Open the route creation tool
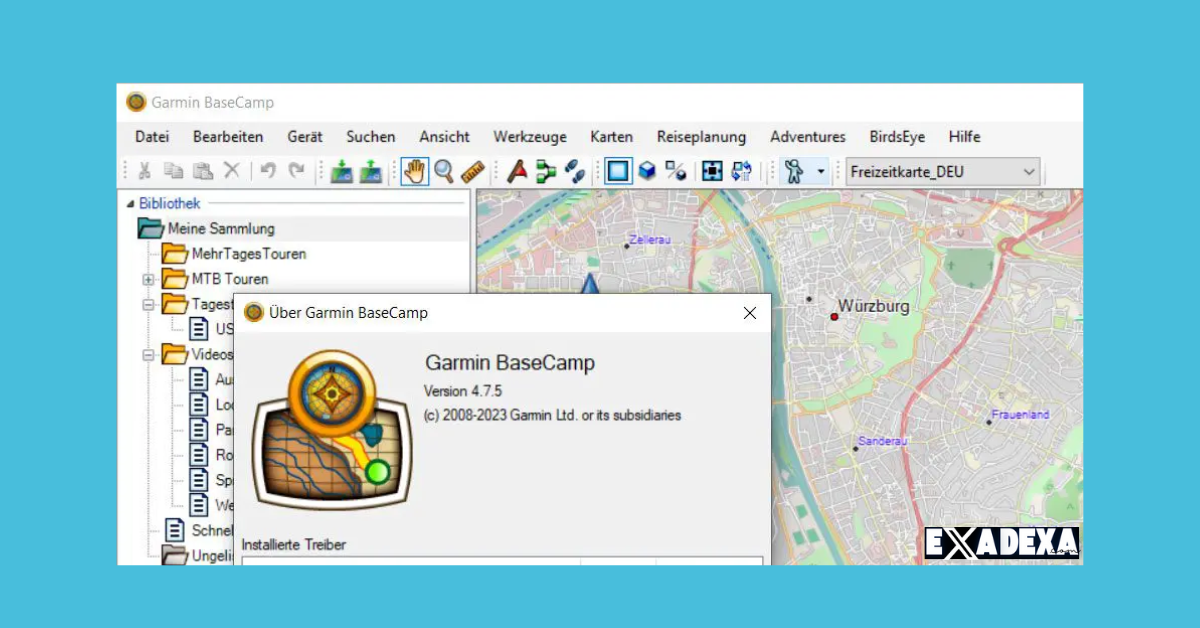 coord(546,171)
